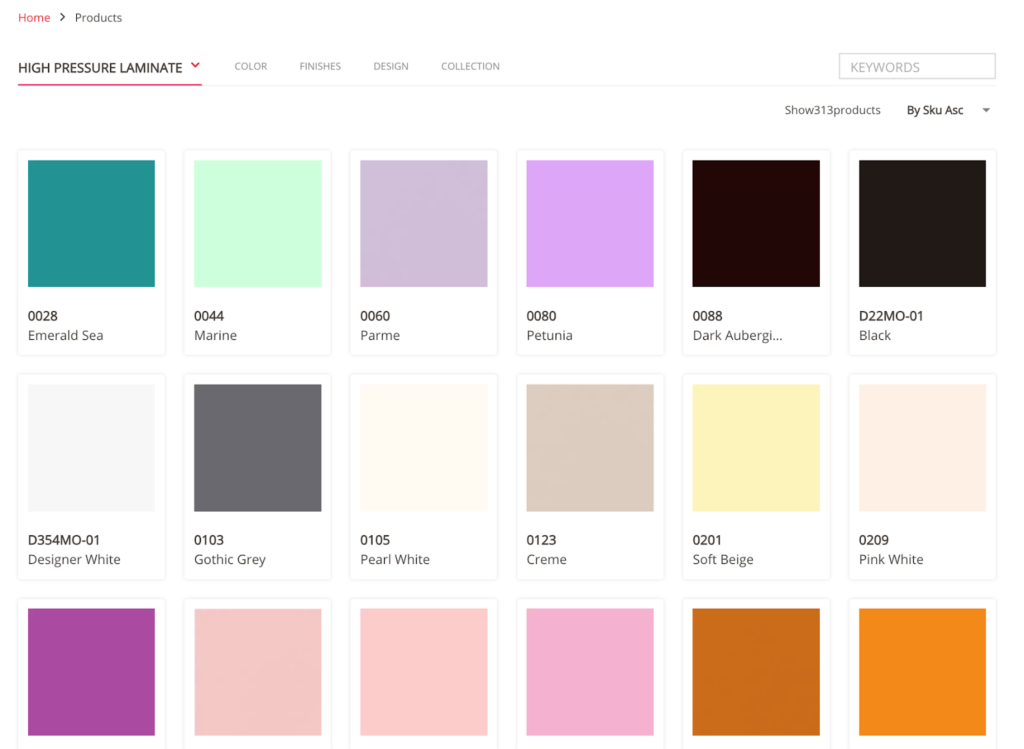This screenshot has height=749, width=1024.
Task: Choose the Soft Beige yellow swatch
Action: [x=756, y=447]
